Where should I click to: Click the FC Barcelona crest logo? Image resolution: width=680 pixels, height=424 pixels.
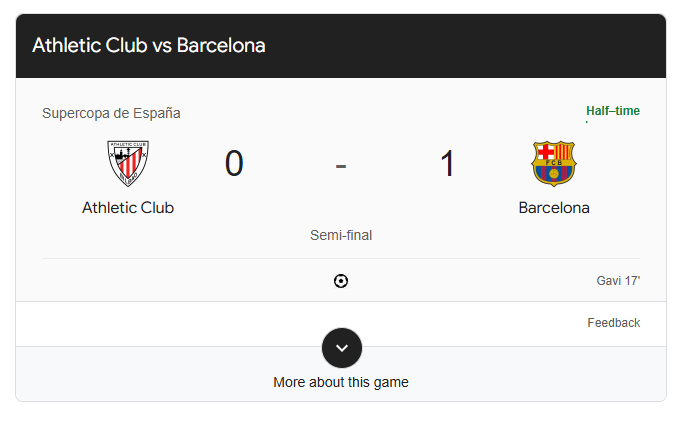coord(554,163)
